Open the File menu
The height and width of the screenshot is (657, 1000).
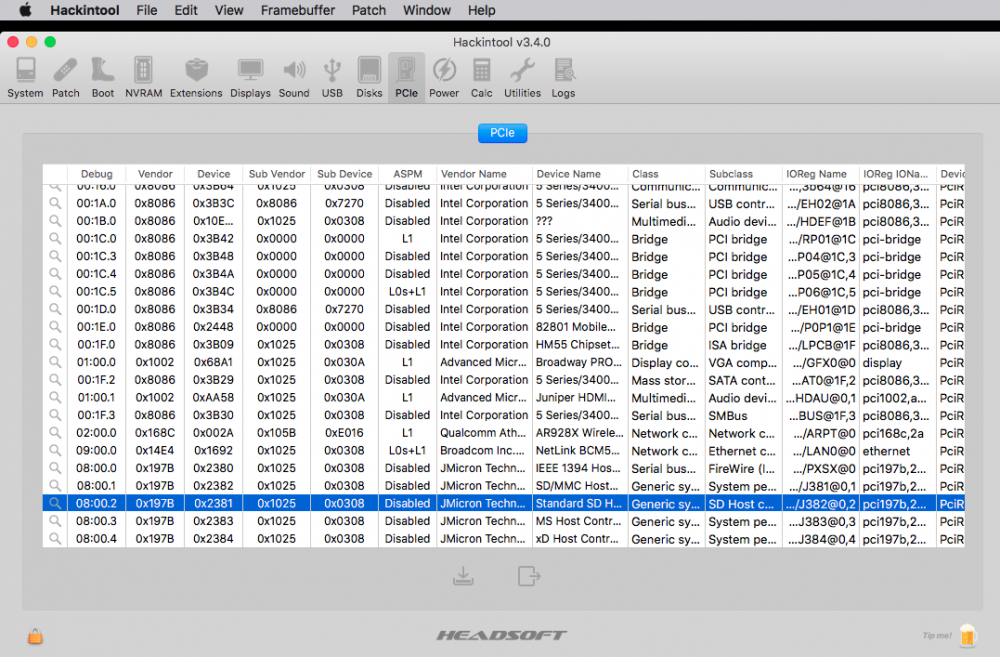[x=147, y=10]
